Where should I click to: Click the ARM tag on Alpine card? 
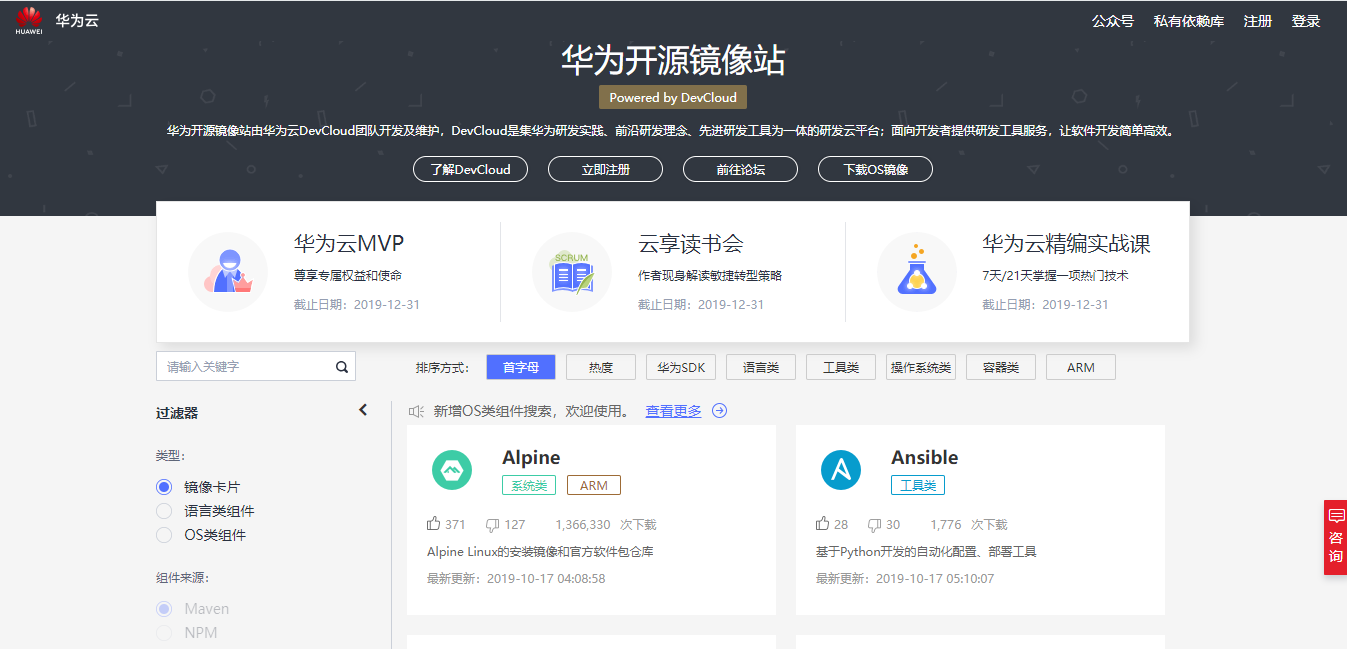(x=594, y=485)
